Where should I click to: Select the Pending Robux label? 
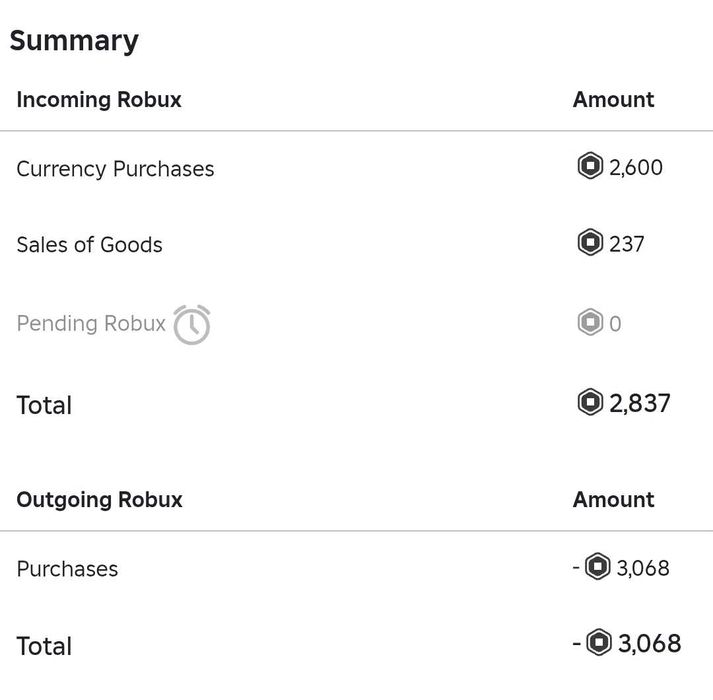[90, 324]
